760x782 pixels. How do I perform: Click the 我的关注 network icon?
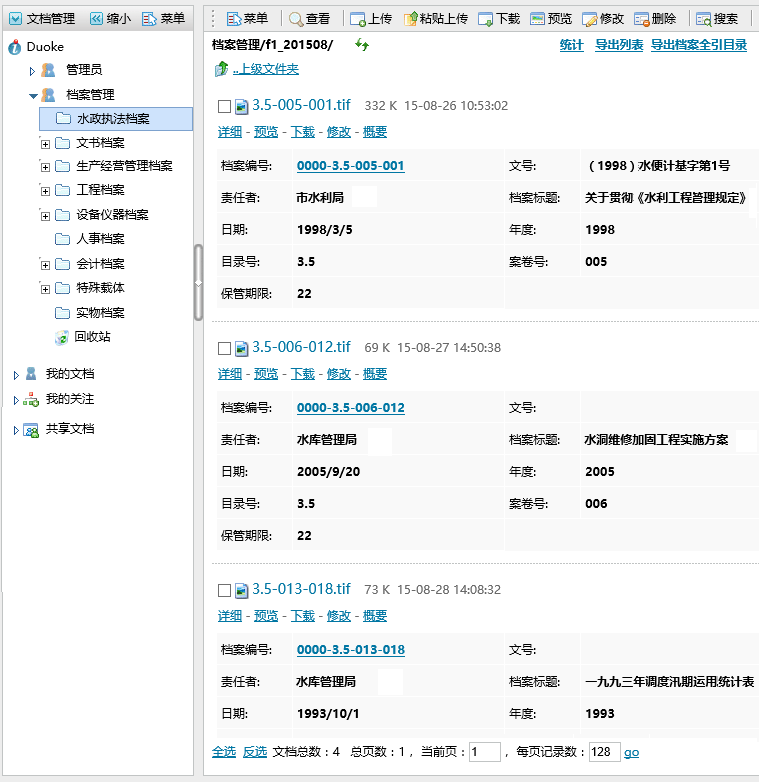pyautogui.click(x=31, y=399)
